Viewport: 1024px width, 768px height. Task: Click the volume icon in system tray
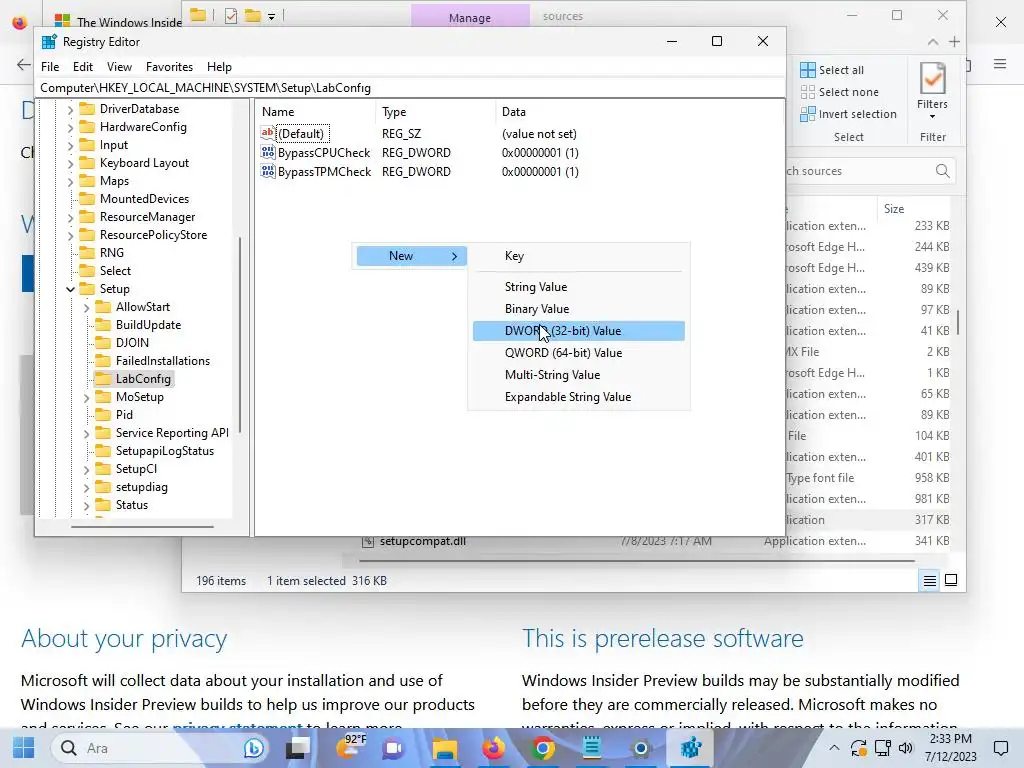coord(905,748)
